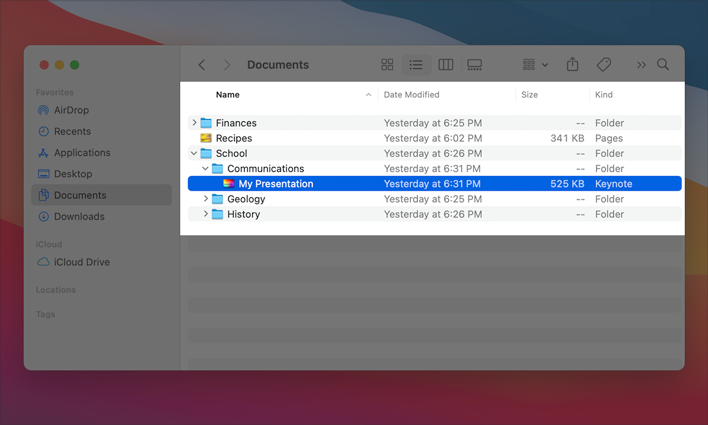Image resolution: width=708 pixels, height=425 pixels.
Task: Show more toolbar items via double chevron
Action: pos(641,65)
